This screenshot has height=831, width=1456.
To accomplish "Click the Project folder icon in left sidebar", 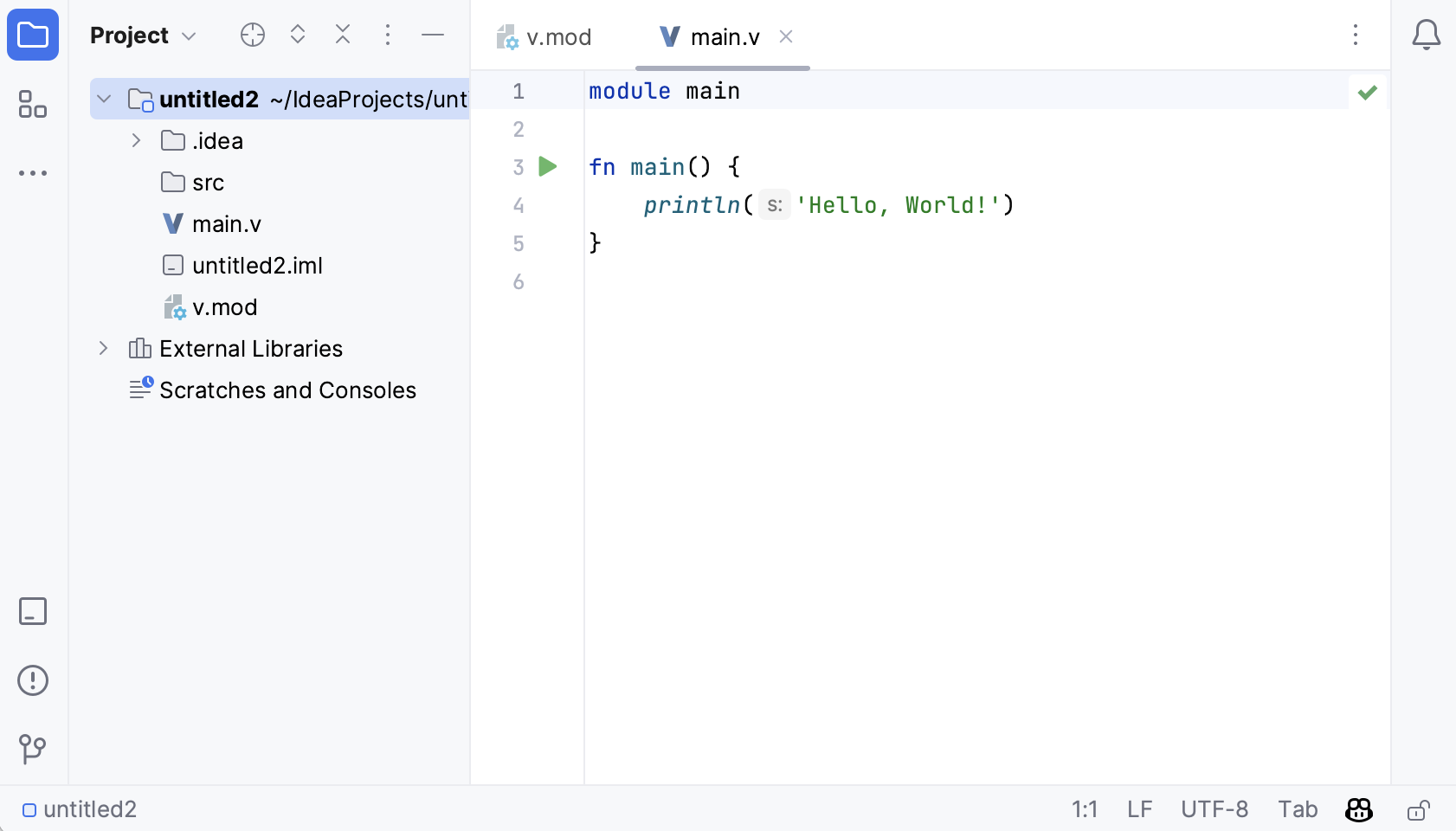I will [x=33, y=35].
